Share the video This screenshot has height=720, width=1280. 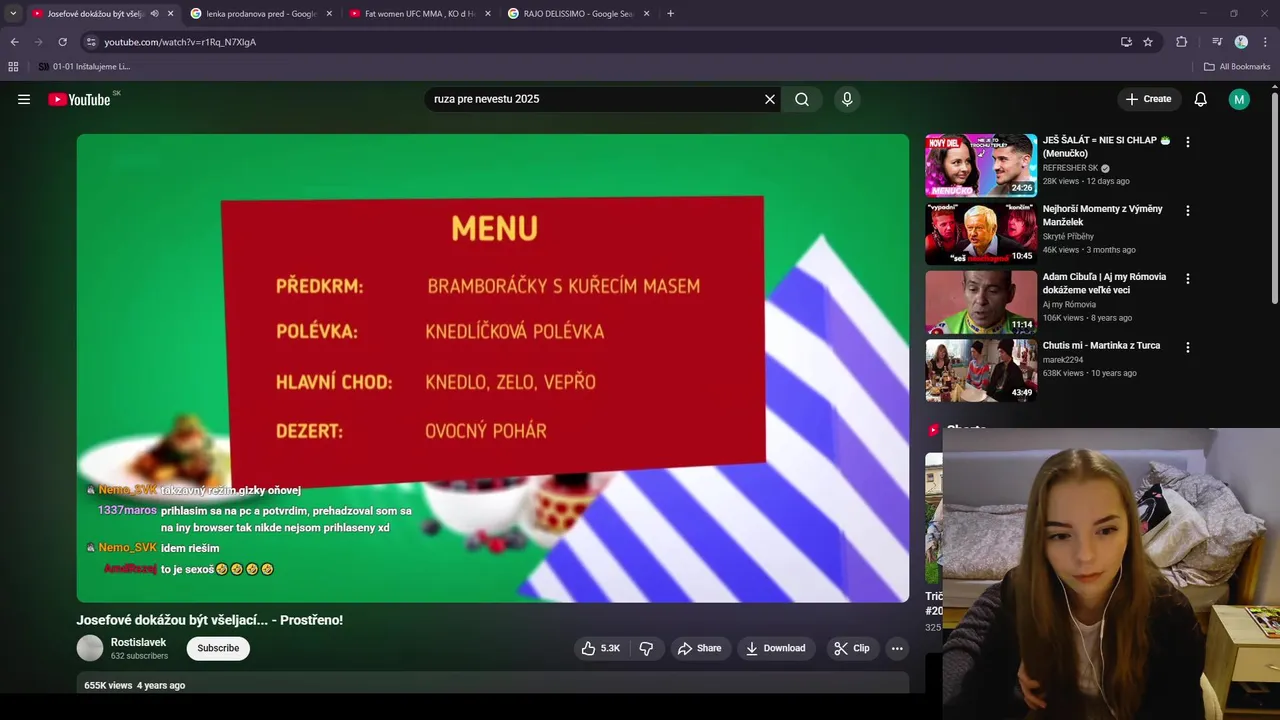point(699,648)
